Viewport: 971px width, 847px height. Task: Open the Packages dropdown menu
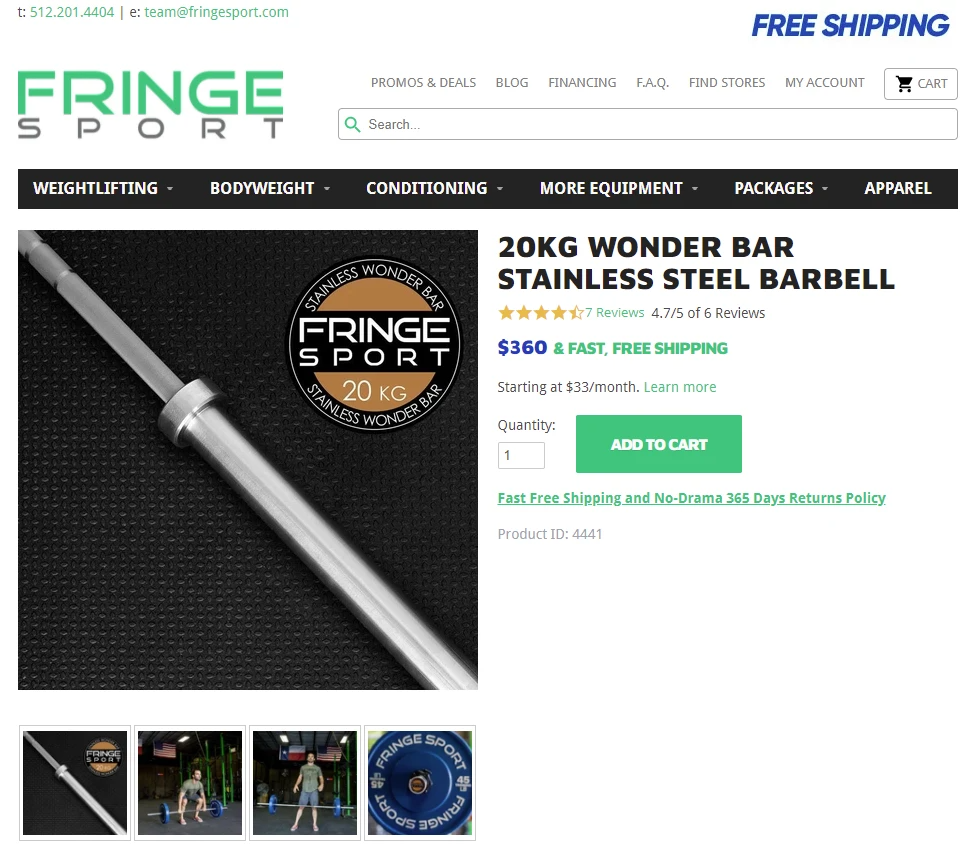(x=781, y=188)
